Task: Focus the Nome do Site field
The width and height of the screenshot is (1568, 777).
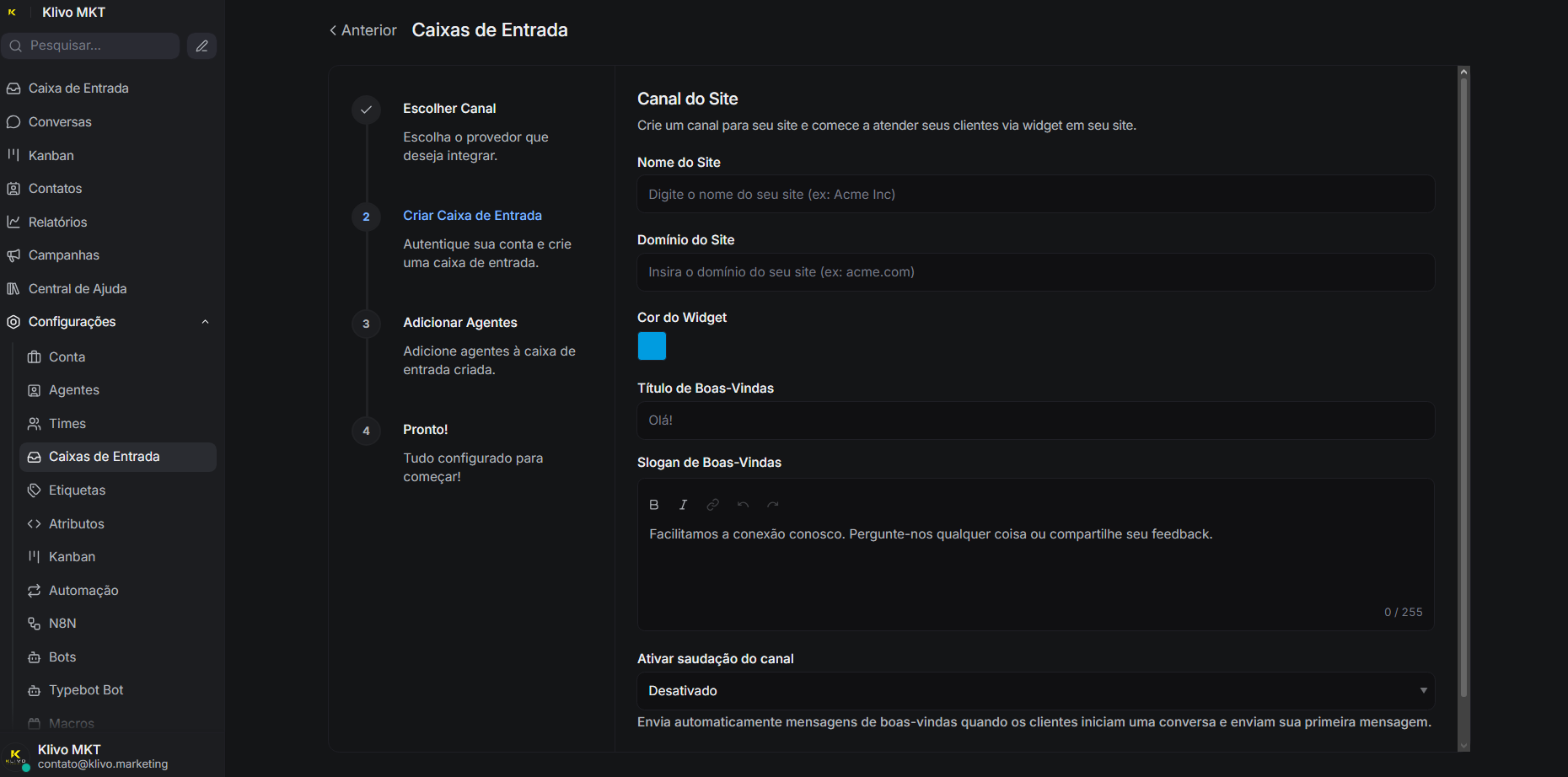Action: (x=1035, y=195)
